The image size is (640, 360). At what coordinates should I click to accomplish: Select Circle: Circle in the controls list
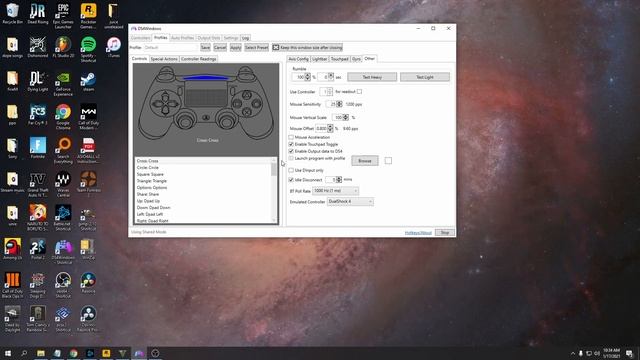click(x=147, y=168)
